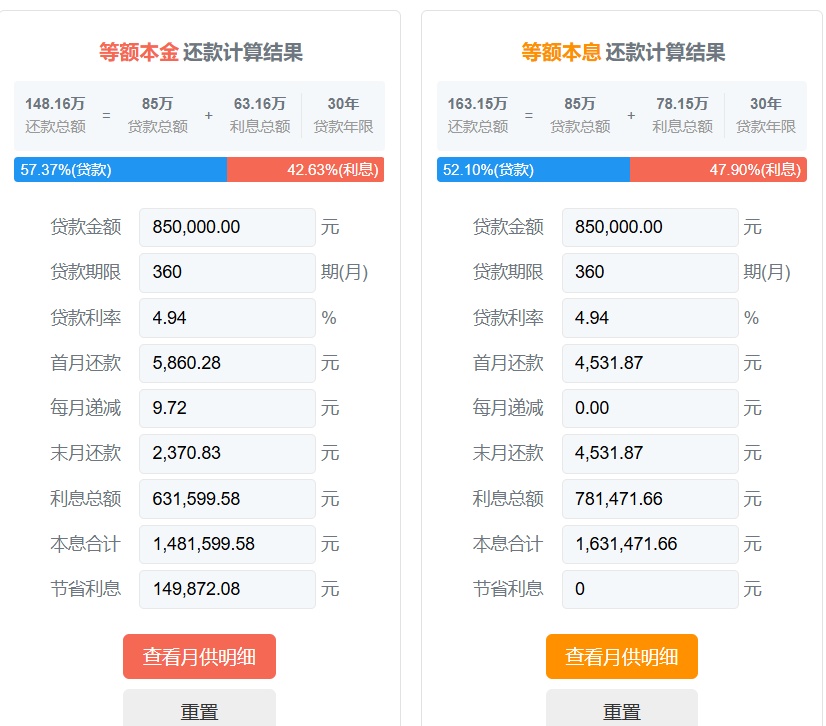Click 贷款金额 field in 等额本息 panel

(x=649, y=227)
